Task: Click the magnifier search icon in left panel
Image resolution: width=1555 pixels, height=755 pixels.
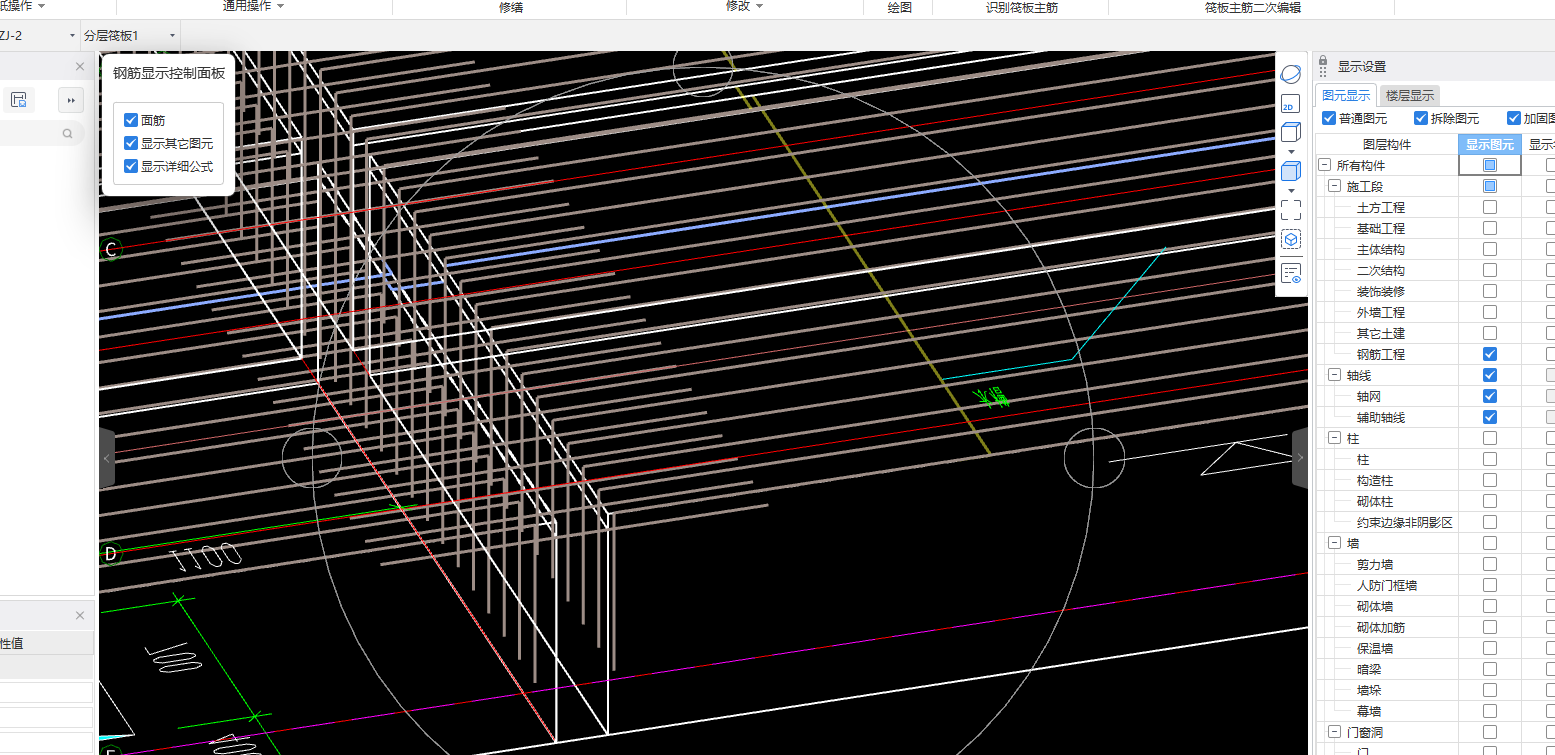Action: [x=68, y=133]
